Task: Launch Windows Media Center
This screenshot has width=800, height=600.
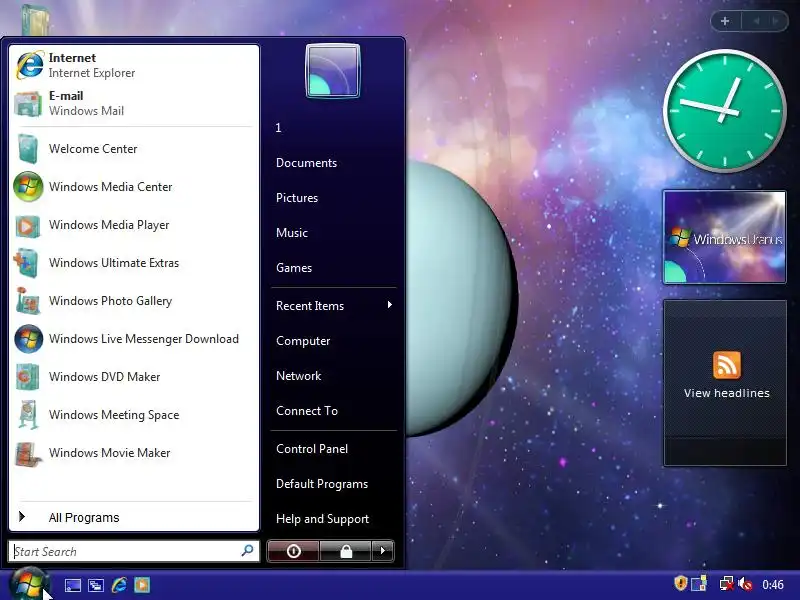Action: point(134,187)
